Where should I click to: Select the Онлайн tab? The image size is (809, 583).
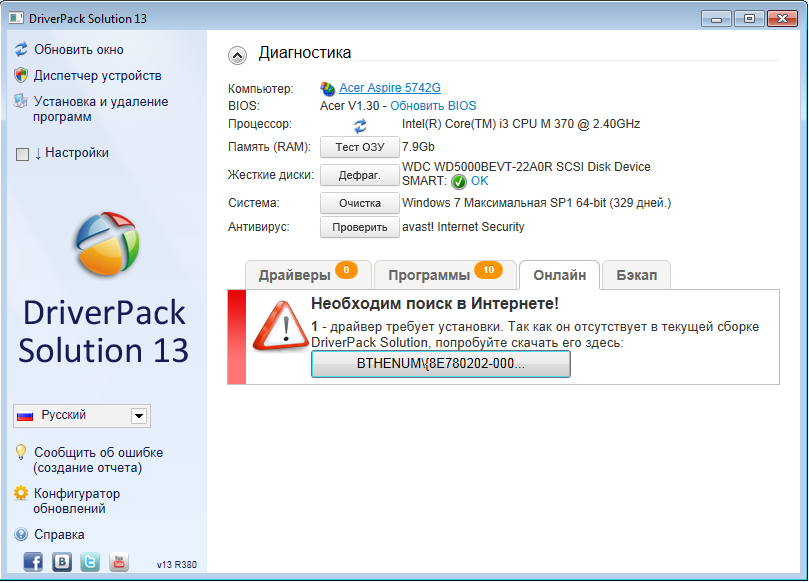point(559,275)
